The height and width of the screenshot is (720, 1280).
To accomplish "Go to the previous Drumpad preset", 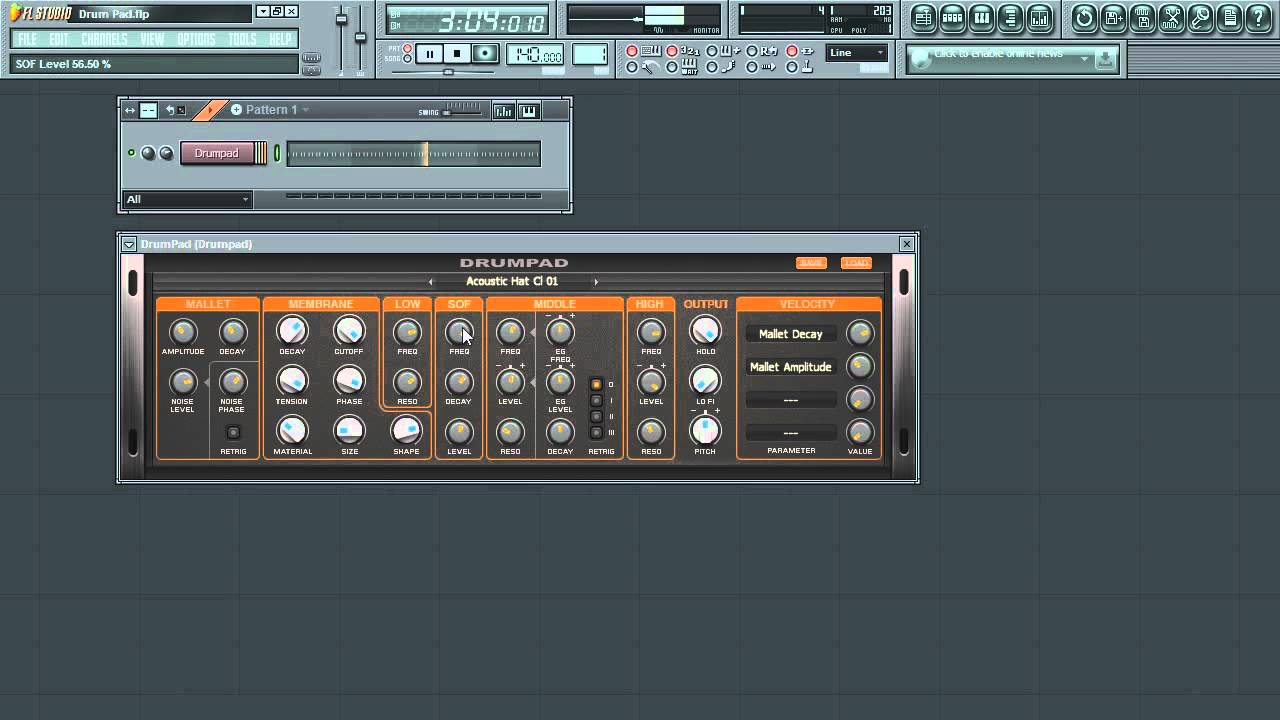I will [x=431, y=282].
